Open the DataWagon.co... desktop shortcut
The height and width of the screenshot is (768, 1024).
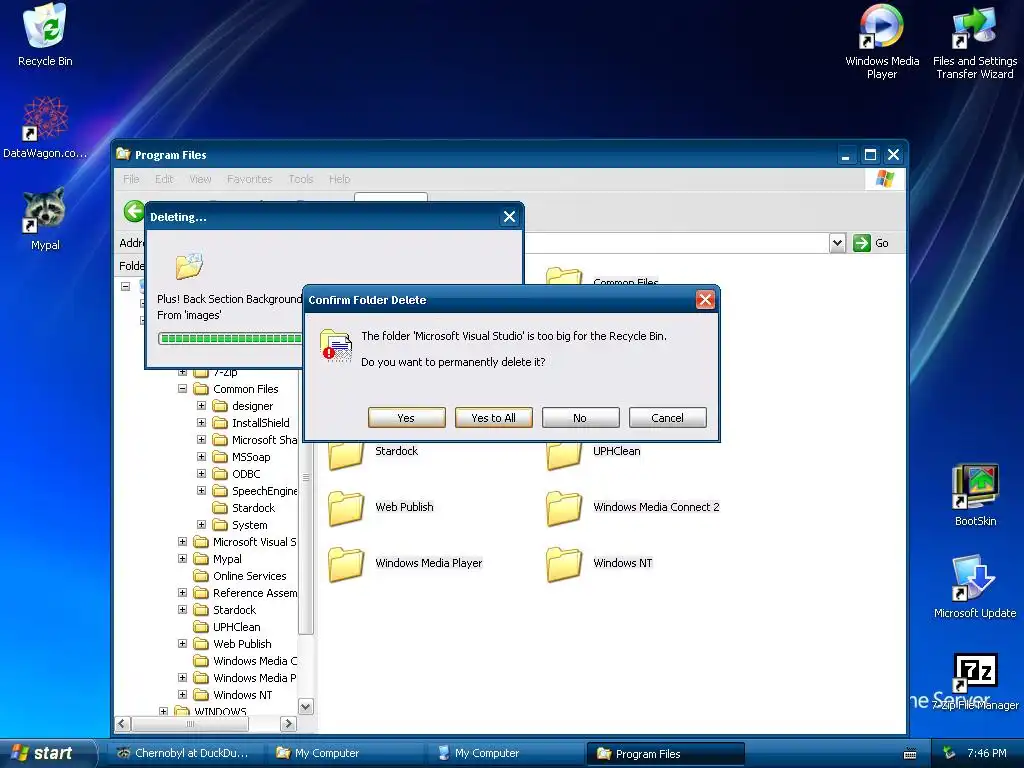click(44, 127)
